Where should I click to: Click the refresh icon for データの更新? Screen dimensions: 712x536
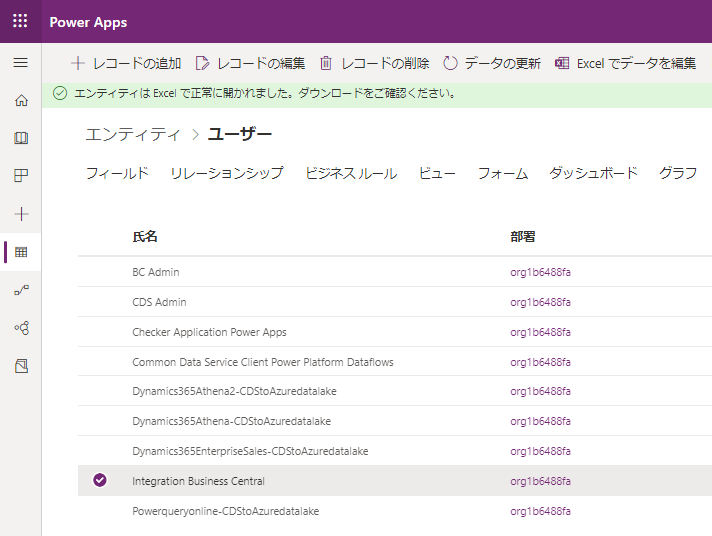coord(450,63)
